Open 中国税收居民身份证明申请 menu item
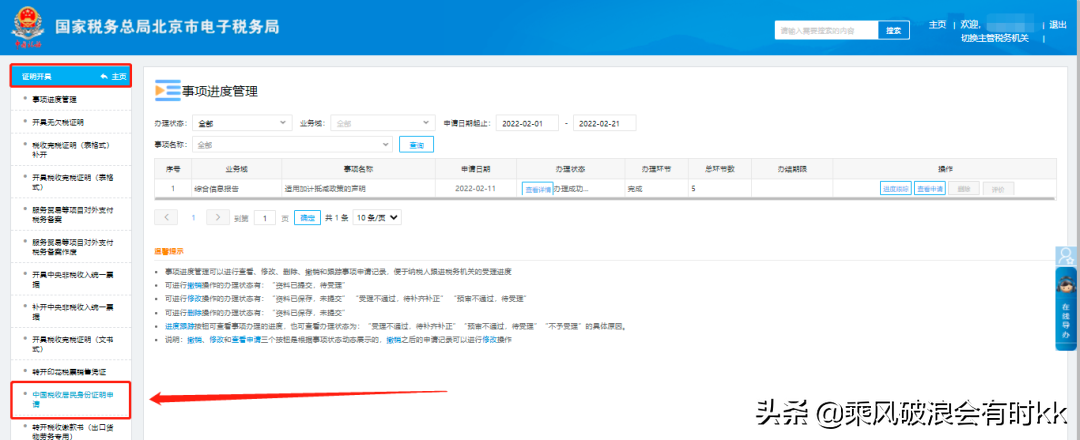The height and width of the screenshot is (440, 1080). 72,399
